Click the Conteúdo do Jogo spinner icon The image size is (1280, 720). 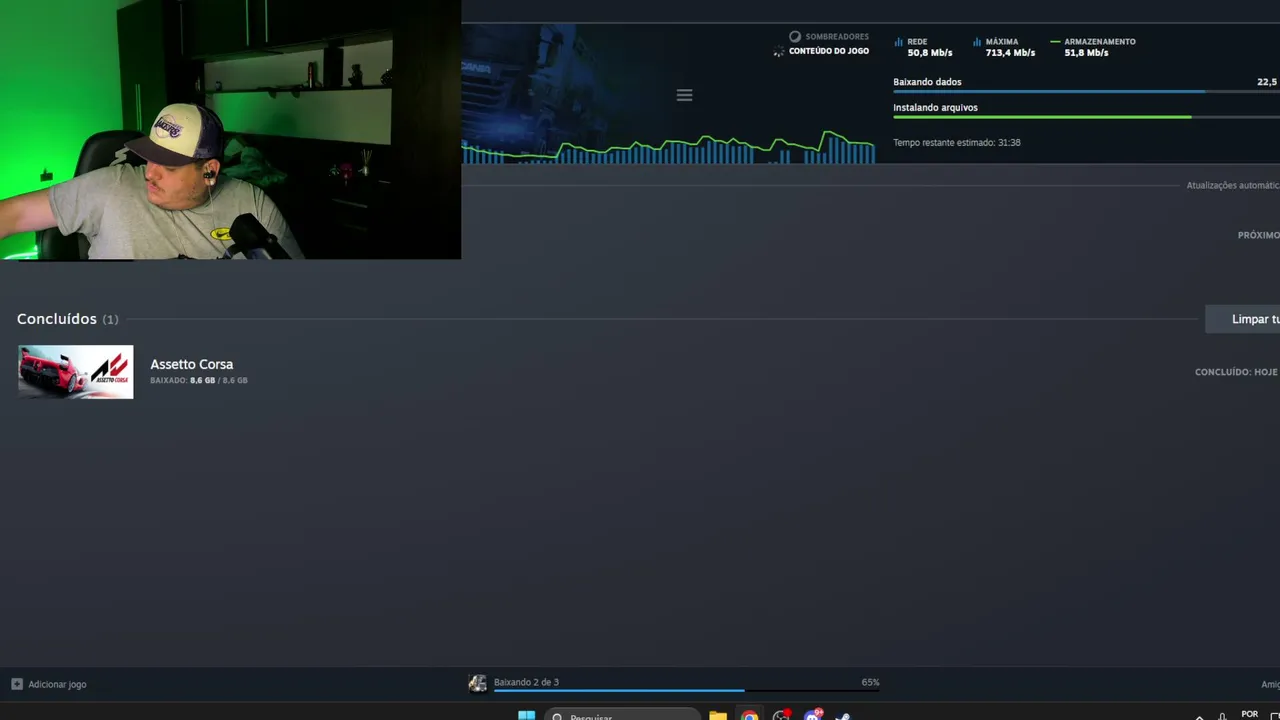(779, 51)
